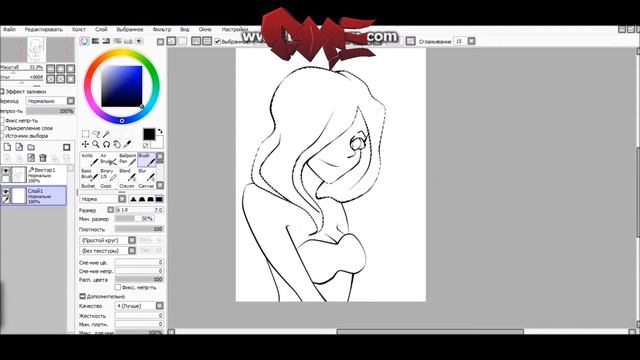Select the rotate view tool

pyautogui.click(x=107, y=144)
